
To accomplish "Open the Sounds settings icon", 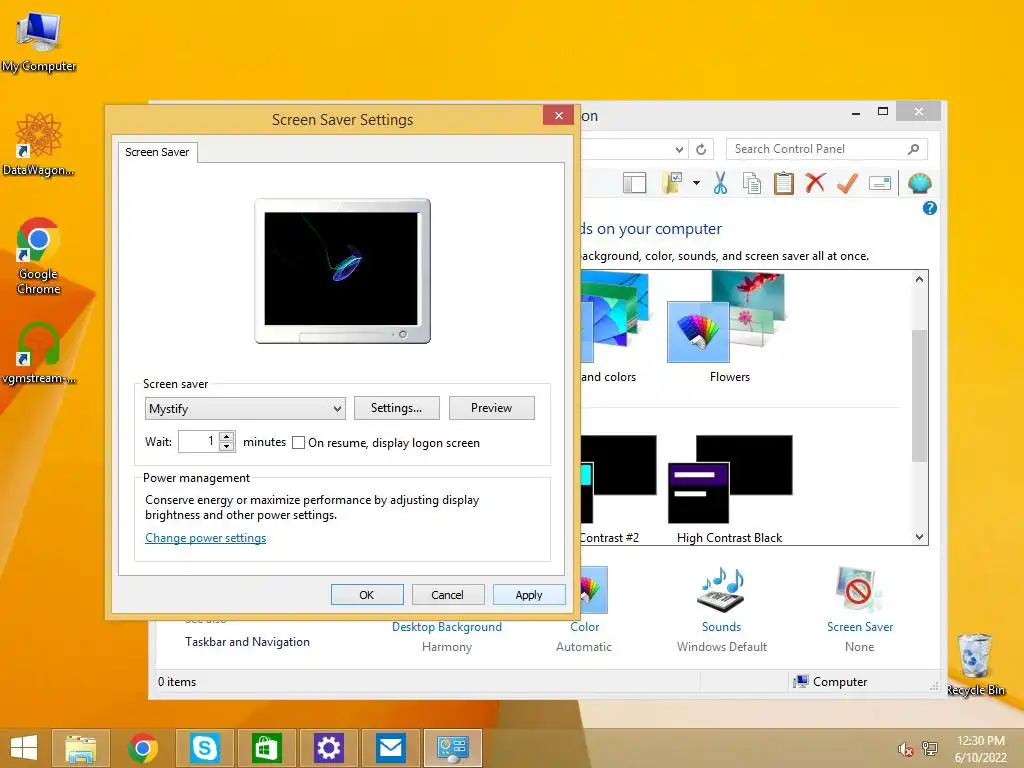I will click(721, 590).
